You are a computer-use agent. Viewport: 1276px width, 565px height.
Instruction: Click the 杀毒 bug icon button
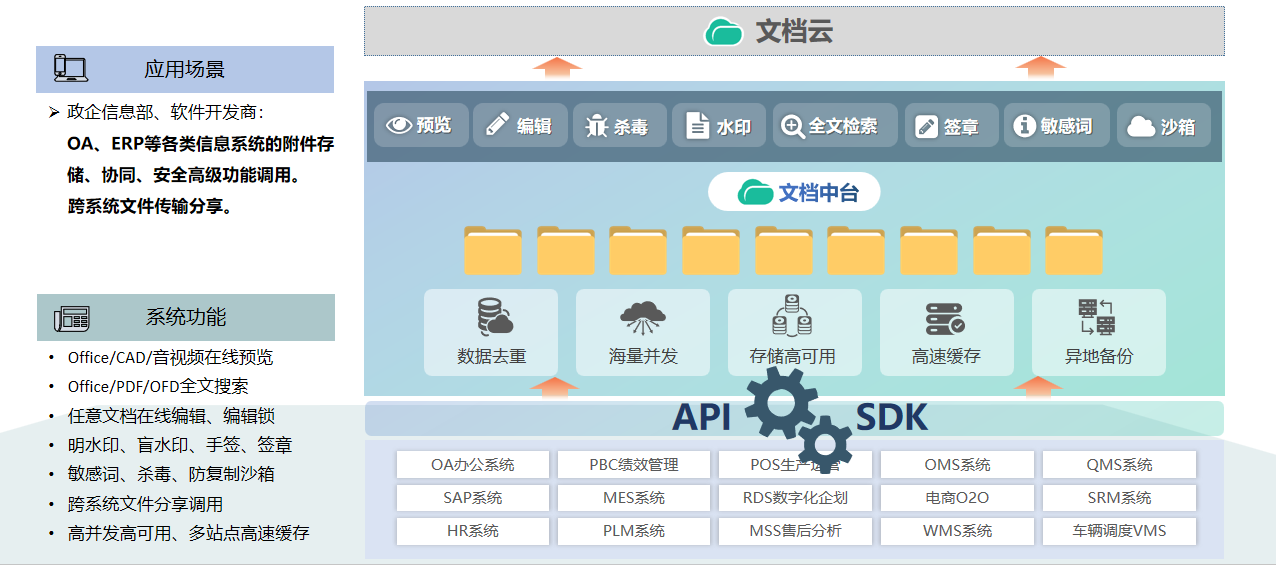618,126
